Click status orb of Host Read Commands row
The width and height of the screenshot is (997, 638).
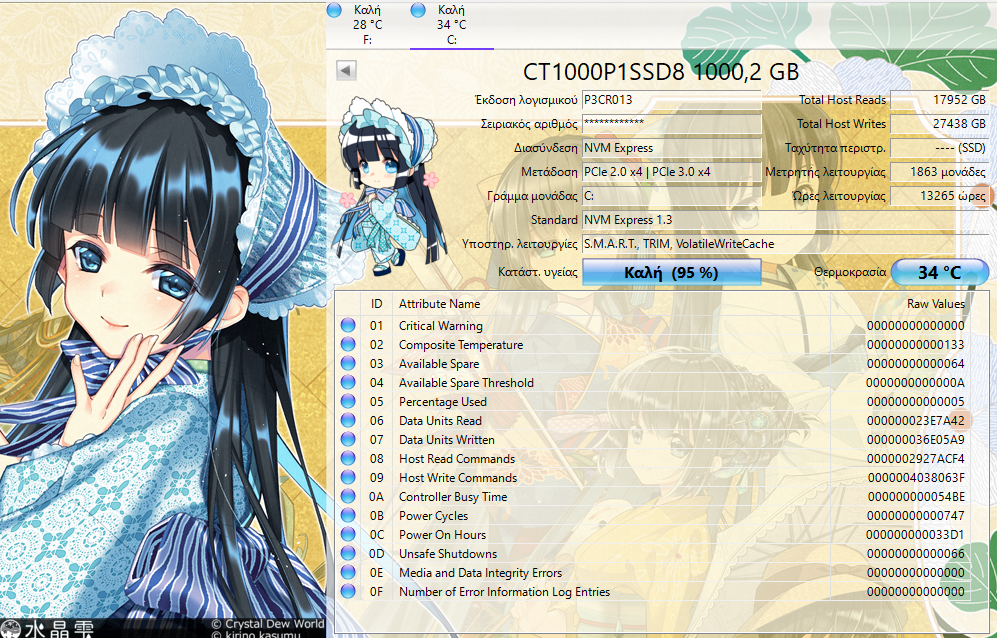[348, 458]
